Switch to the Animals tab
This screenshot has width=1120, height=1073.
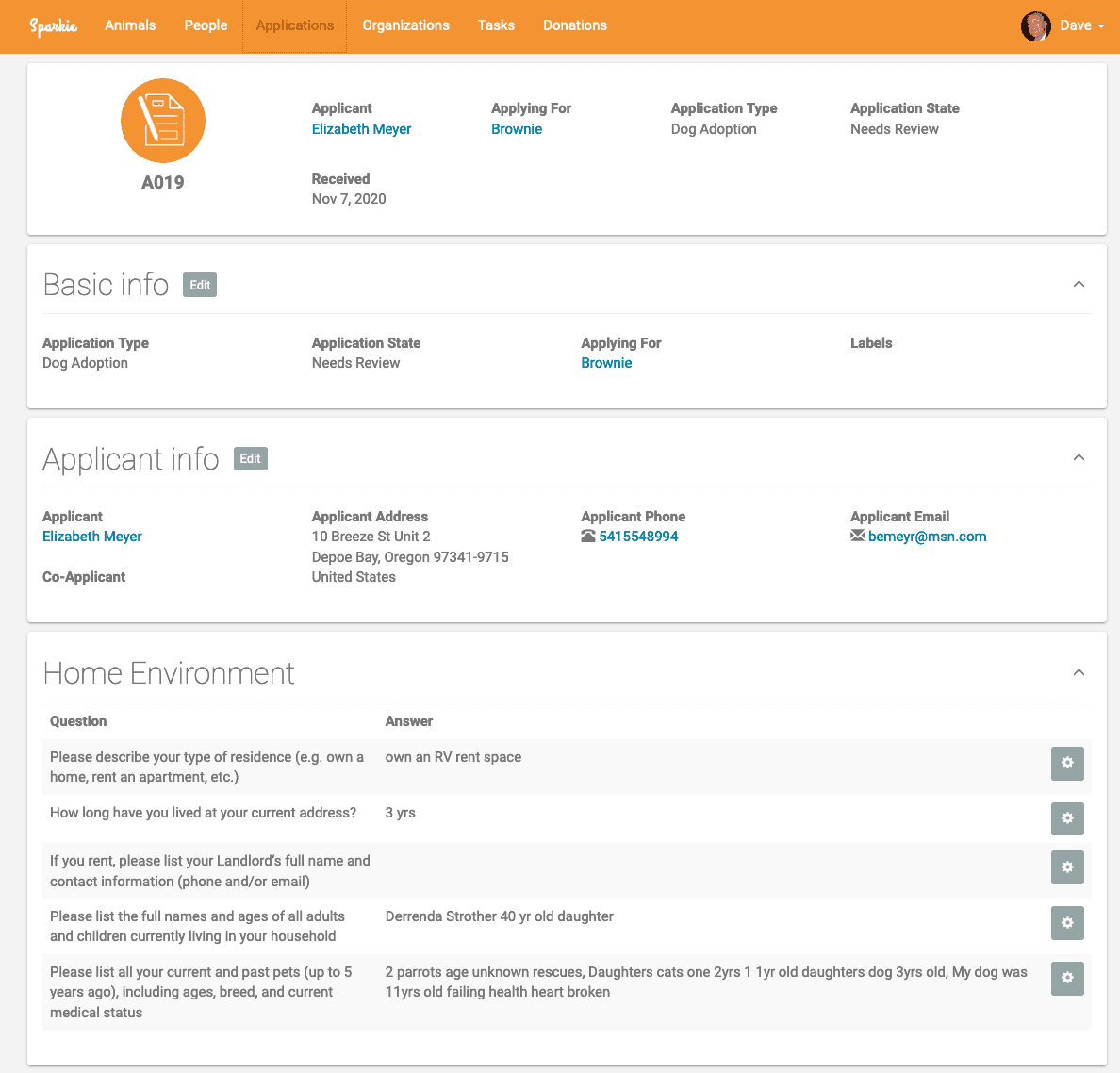click(130, 25)
